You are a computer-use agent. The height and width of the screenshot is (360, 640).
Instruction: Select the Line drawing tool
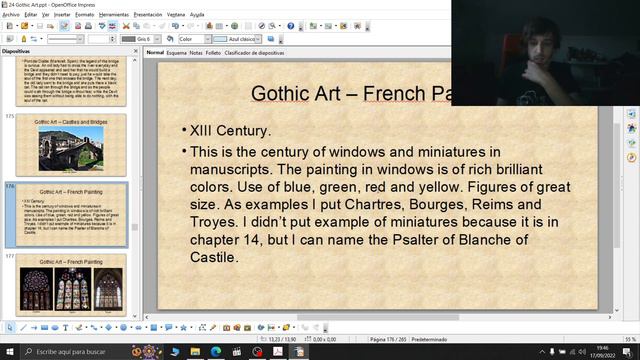pyautogui.click(x=23, y=327)
